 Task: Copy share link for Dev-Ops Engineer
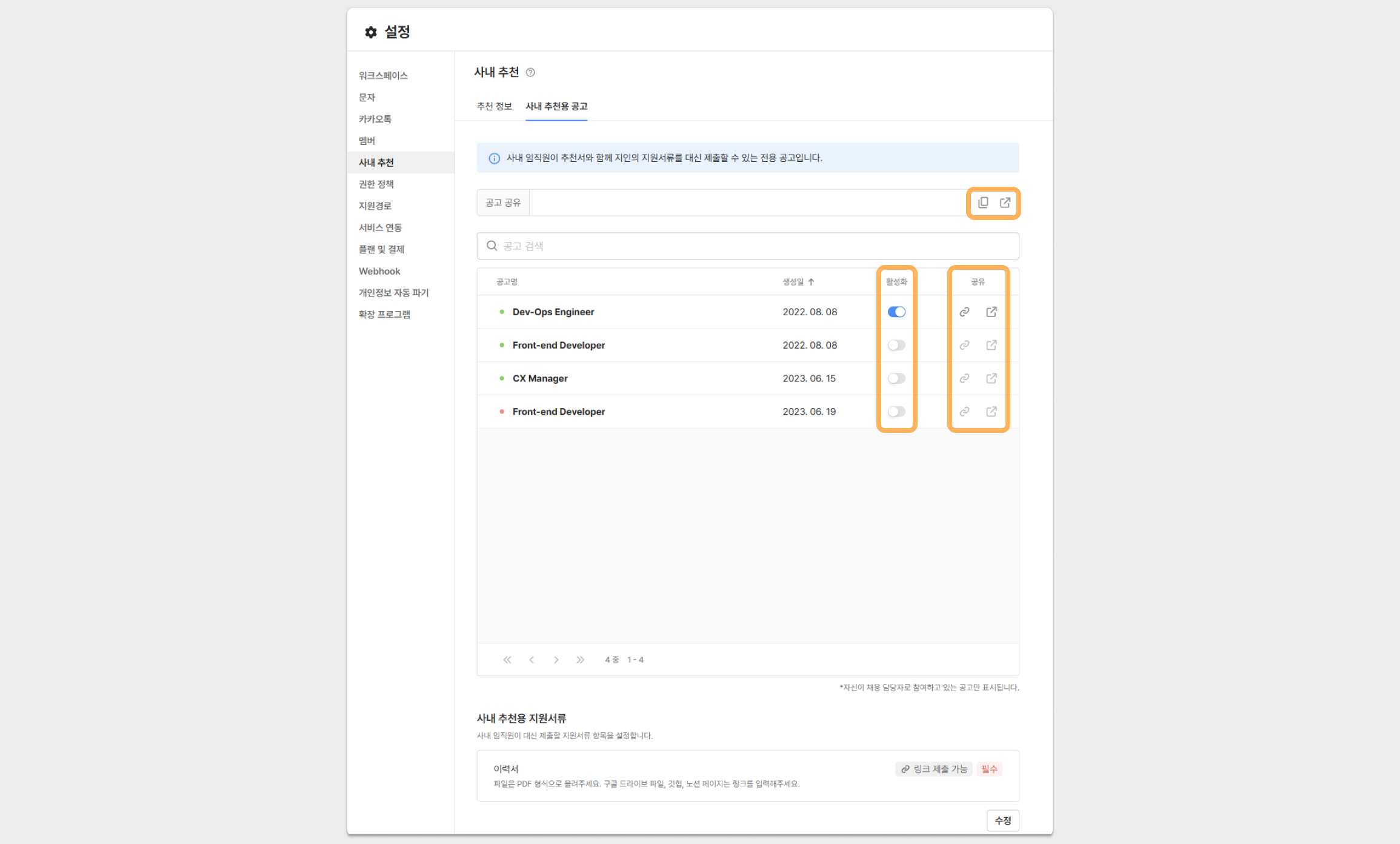pos(964,312)
